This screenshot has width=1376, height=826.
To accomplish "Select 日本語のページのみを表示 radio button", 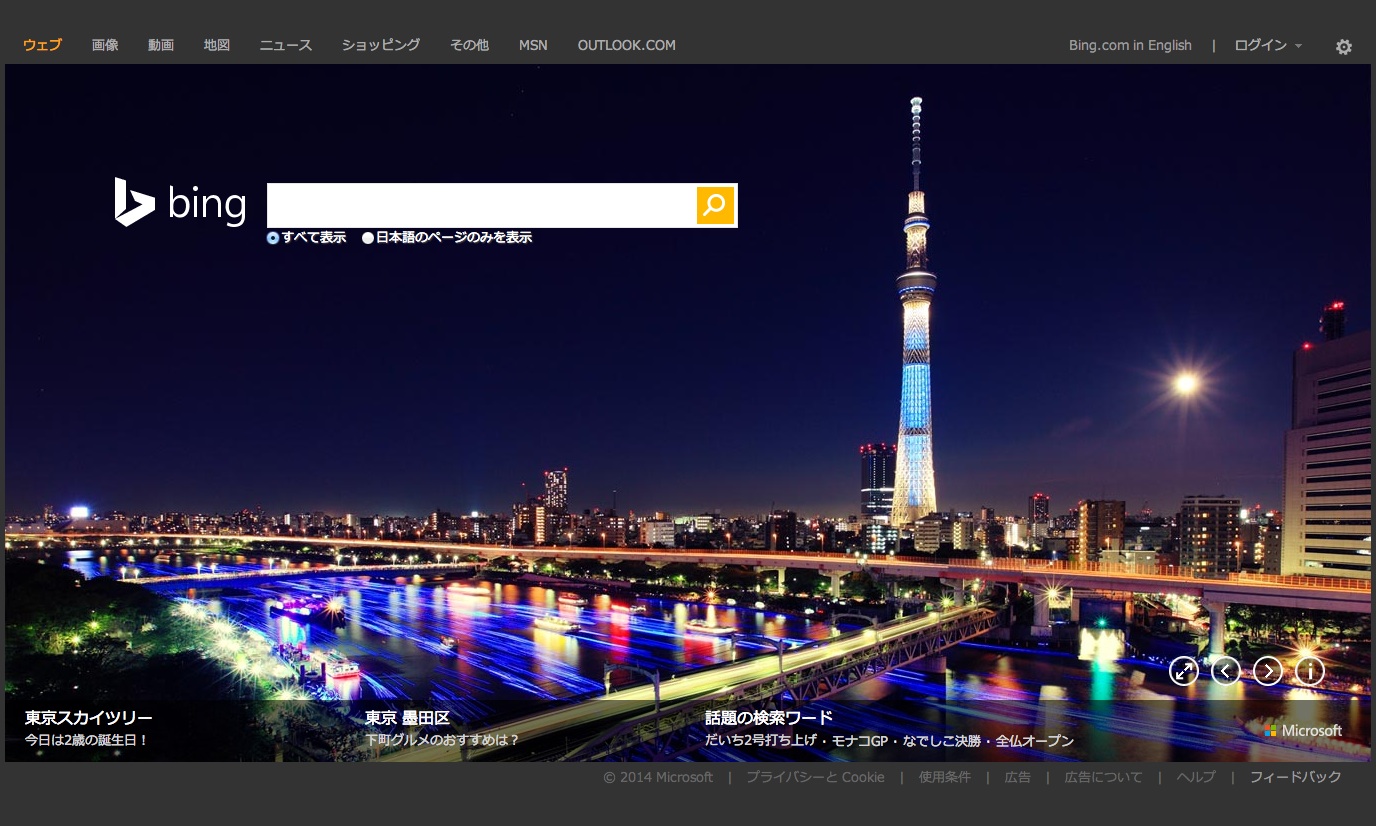I will pyautogui.click(x=368, y=238).
